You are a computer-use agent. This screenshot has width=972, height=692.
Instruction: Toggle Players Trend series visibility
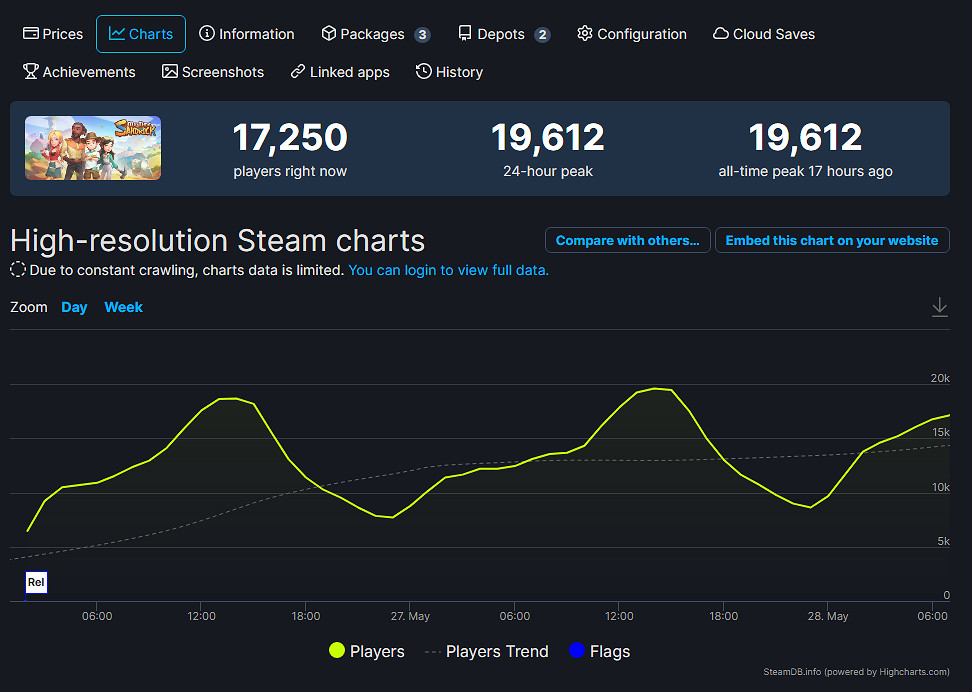487,651
